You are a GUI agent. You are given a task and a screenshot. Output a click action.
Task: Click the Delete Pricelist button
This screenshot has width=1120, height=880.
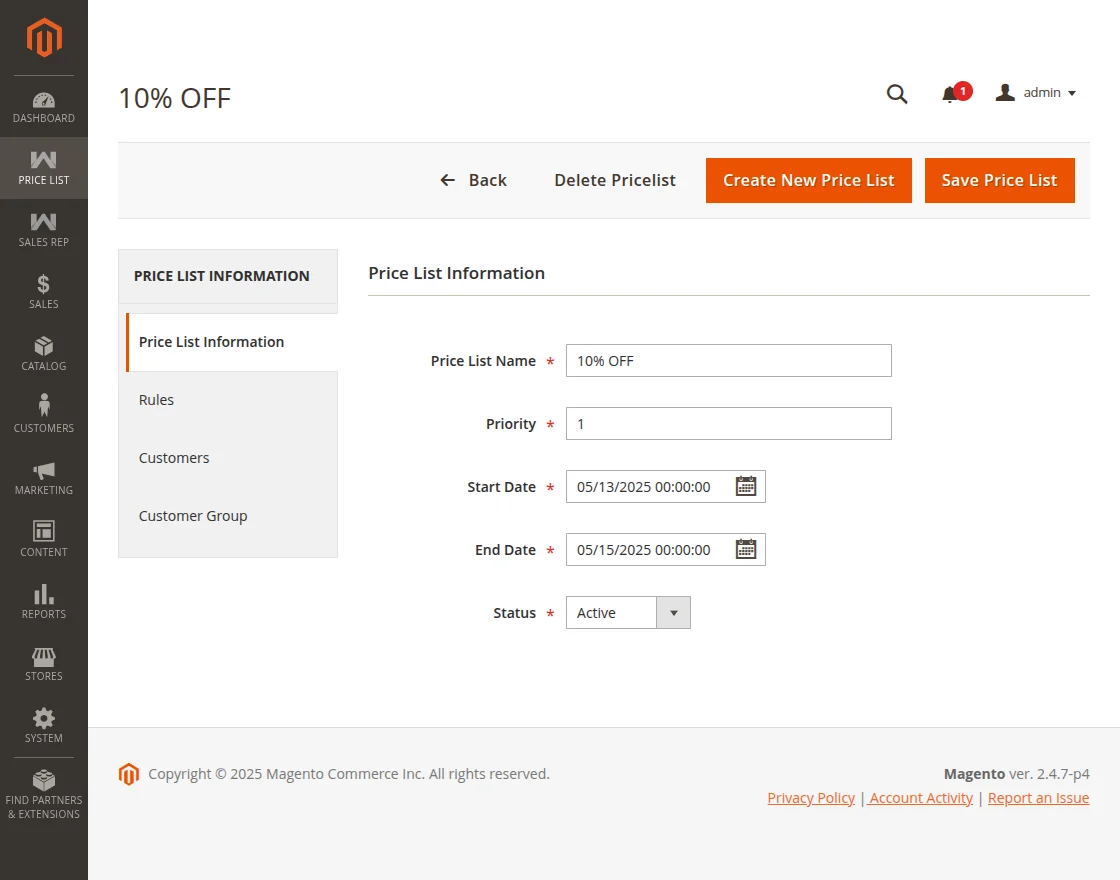pyautogui.click(x=615, y=180)
